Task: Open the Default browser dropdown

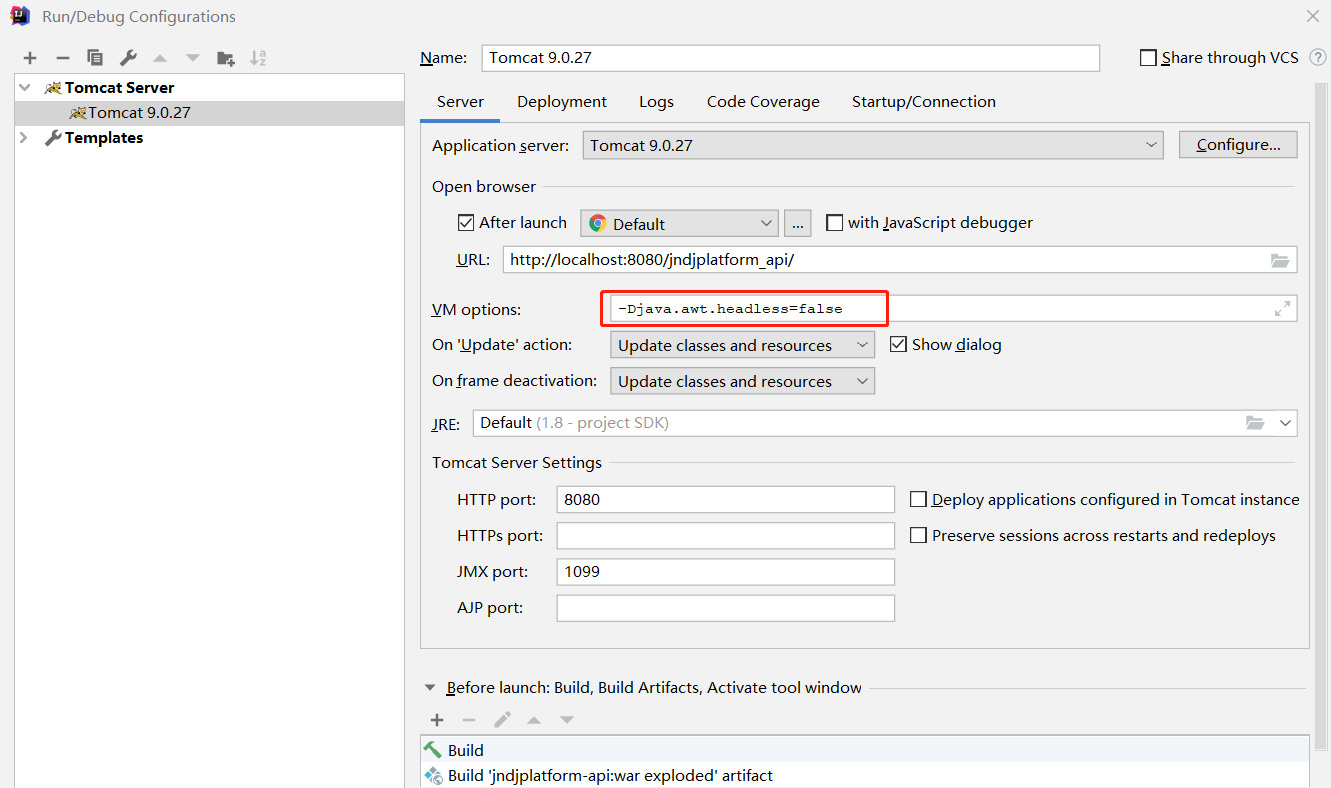Action: 679,223
